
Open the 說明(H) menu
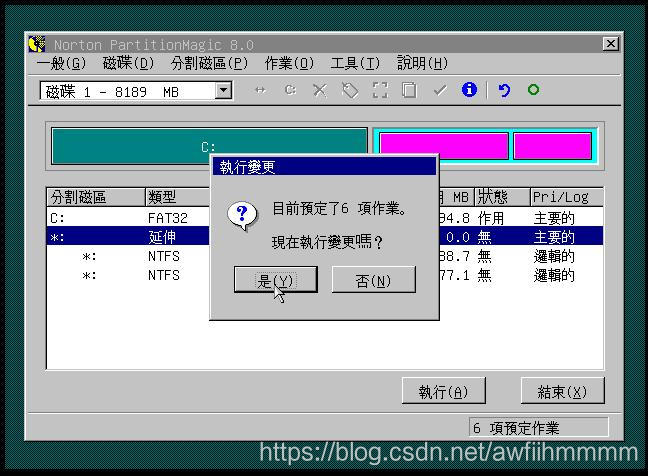pos(422,63)
